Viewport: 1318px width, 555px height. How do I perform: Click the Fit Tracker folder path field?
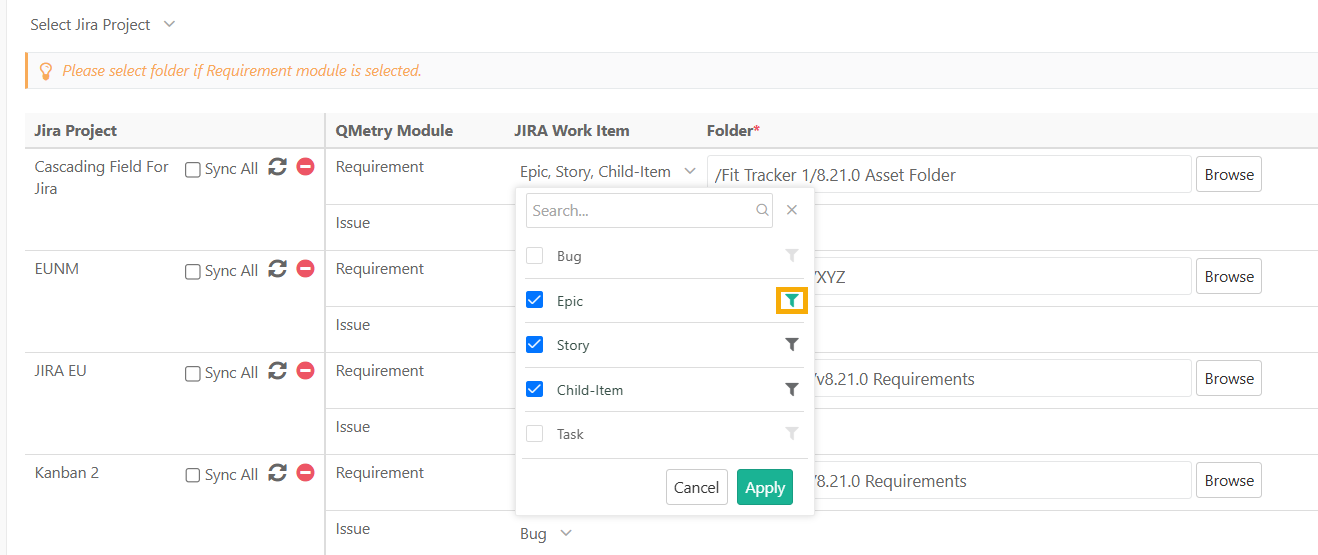pos(948,175)
